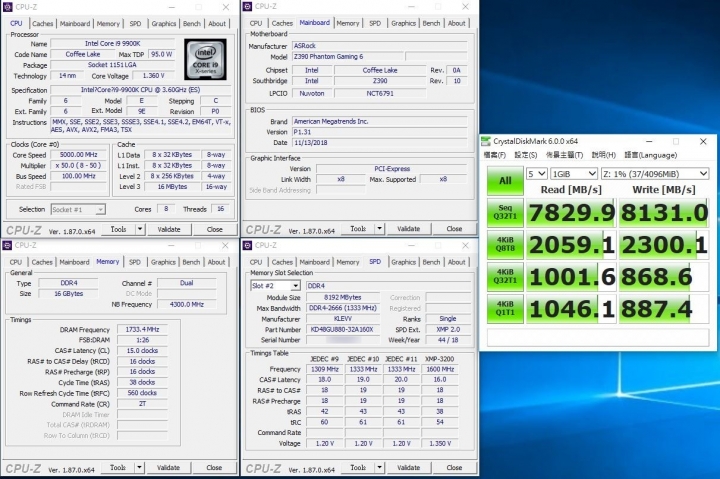
Task: Switch to the Bench tab in the SPD window
Action: point(431,262)
